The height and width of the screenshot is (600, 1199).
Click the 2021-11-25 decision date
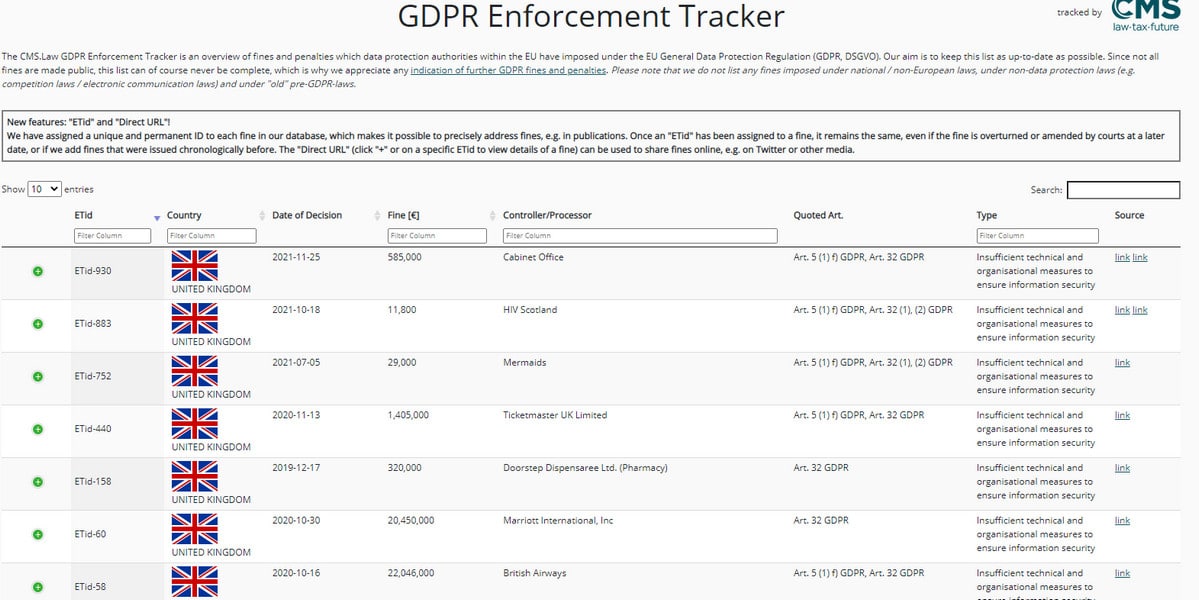coord(296,258)
